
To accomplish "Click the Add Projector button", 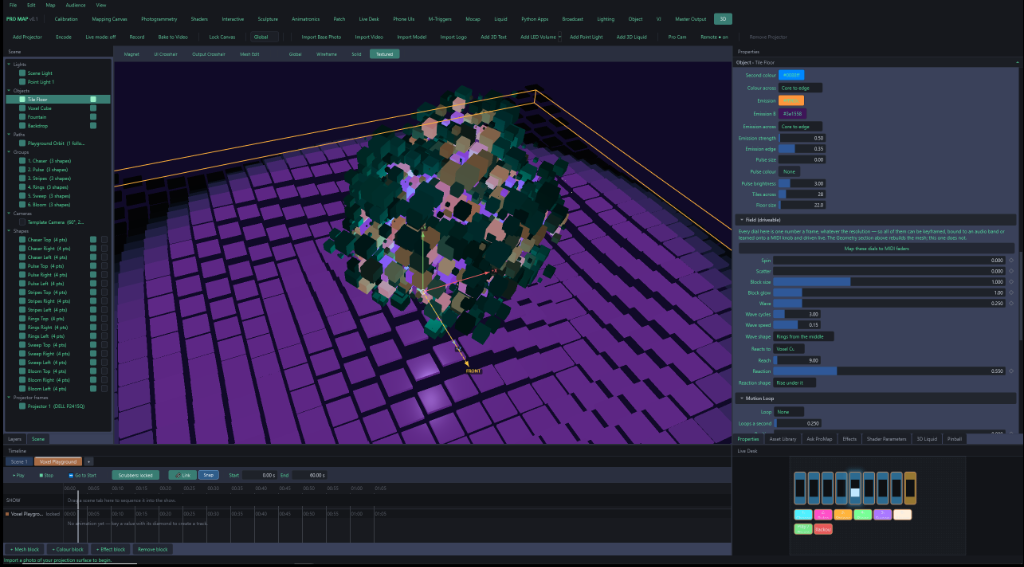I will click(27, 37).
